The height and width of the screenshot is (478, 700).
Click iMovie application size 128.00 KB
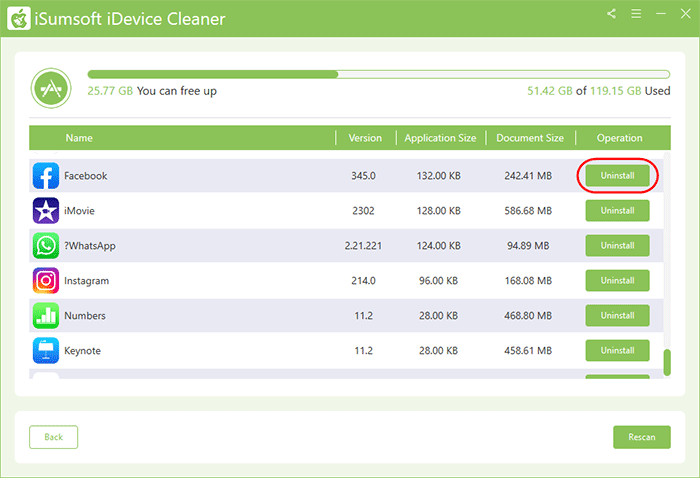[x=438, y=211]
